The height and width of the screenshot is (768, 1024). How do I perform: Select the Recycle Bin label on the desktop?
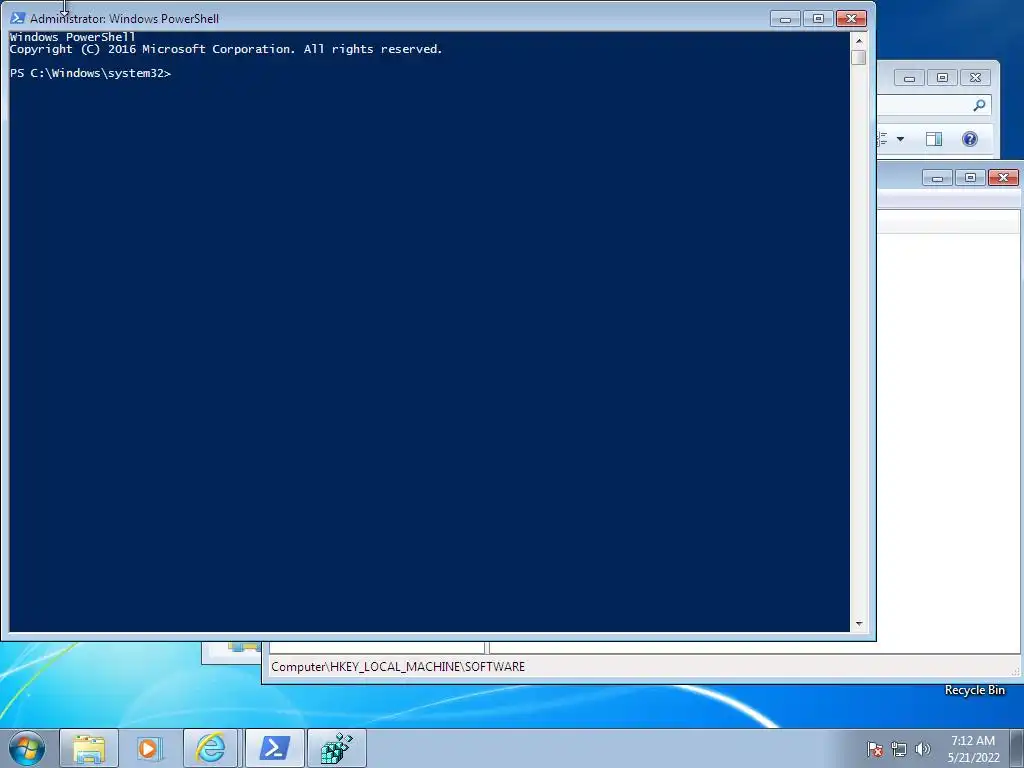[974, 690]
